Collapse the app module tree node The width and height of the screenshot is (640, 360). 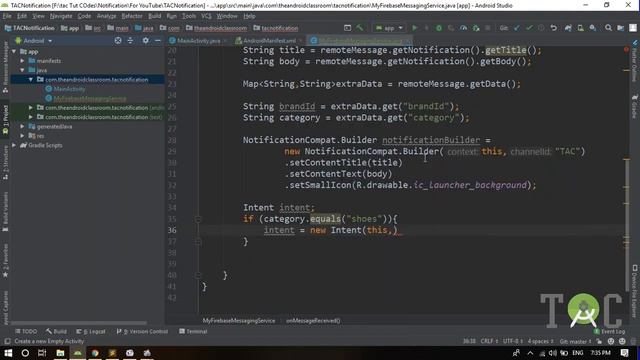(x=14, y=51)
